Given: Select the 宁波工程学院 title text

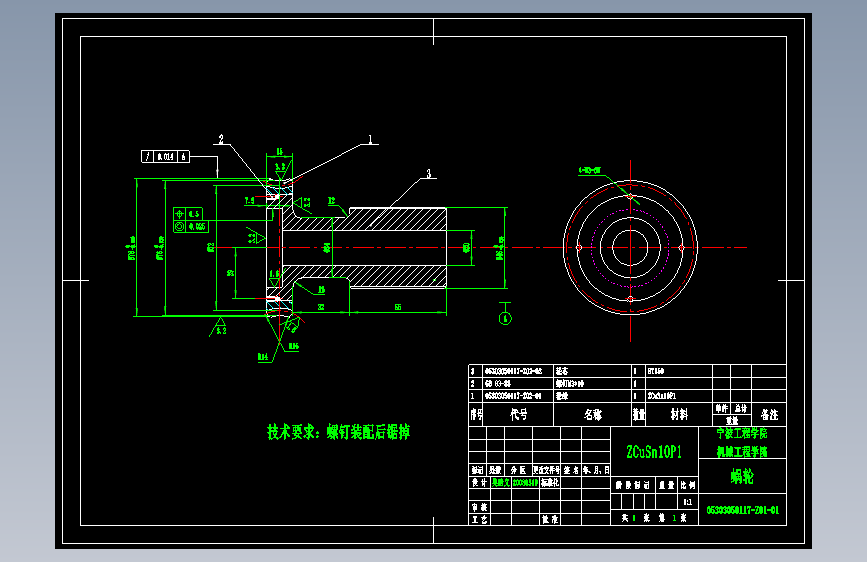Looking at the screenshot, I should (742, 433).
